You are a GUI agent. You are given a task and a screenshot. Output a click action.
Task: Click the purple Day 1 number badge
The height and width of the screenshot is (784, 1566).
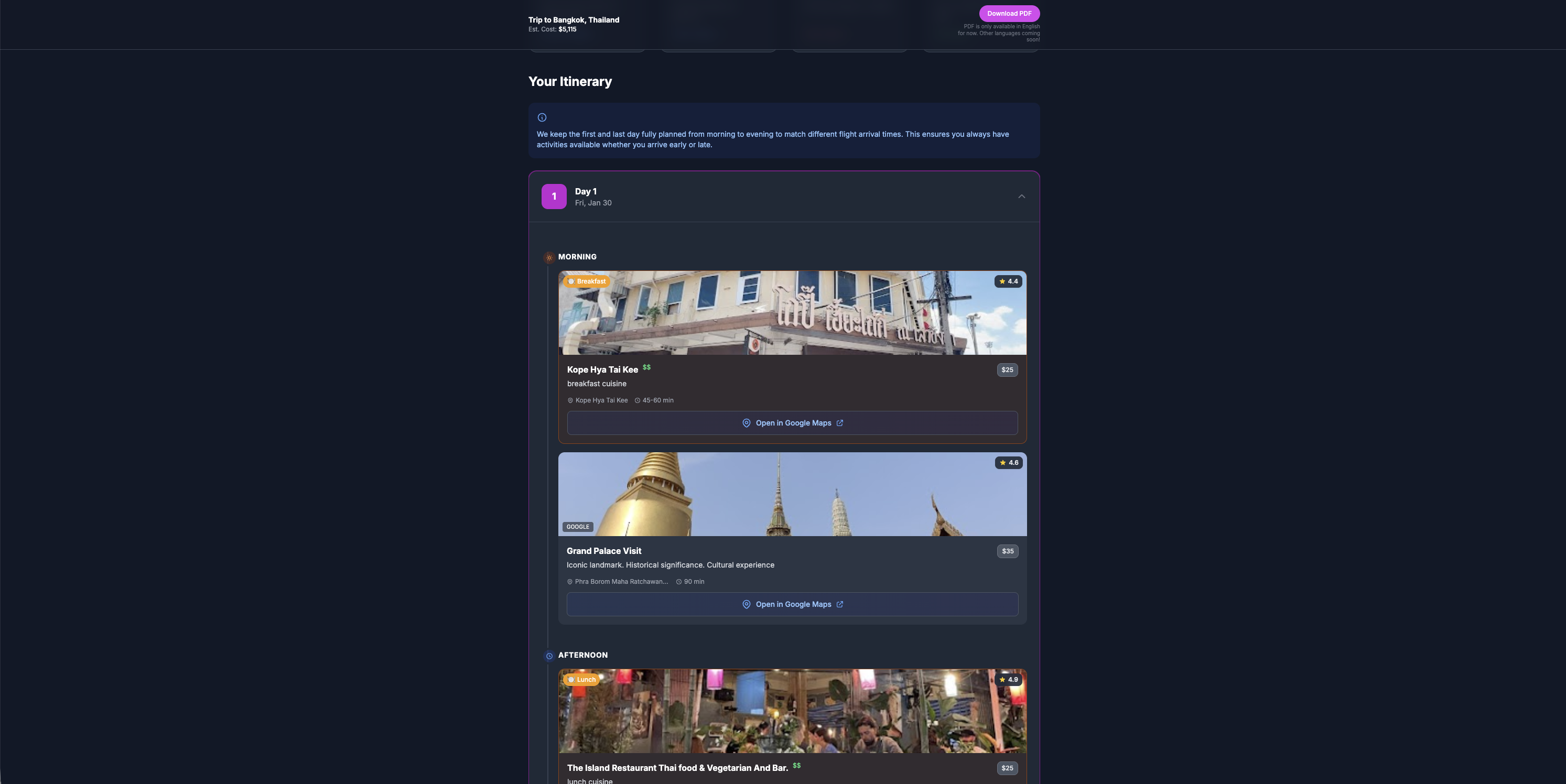pyautogui.click(x=554, y=197)
